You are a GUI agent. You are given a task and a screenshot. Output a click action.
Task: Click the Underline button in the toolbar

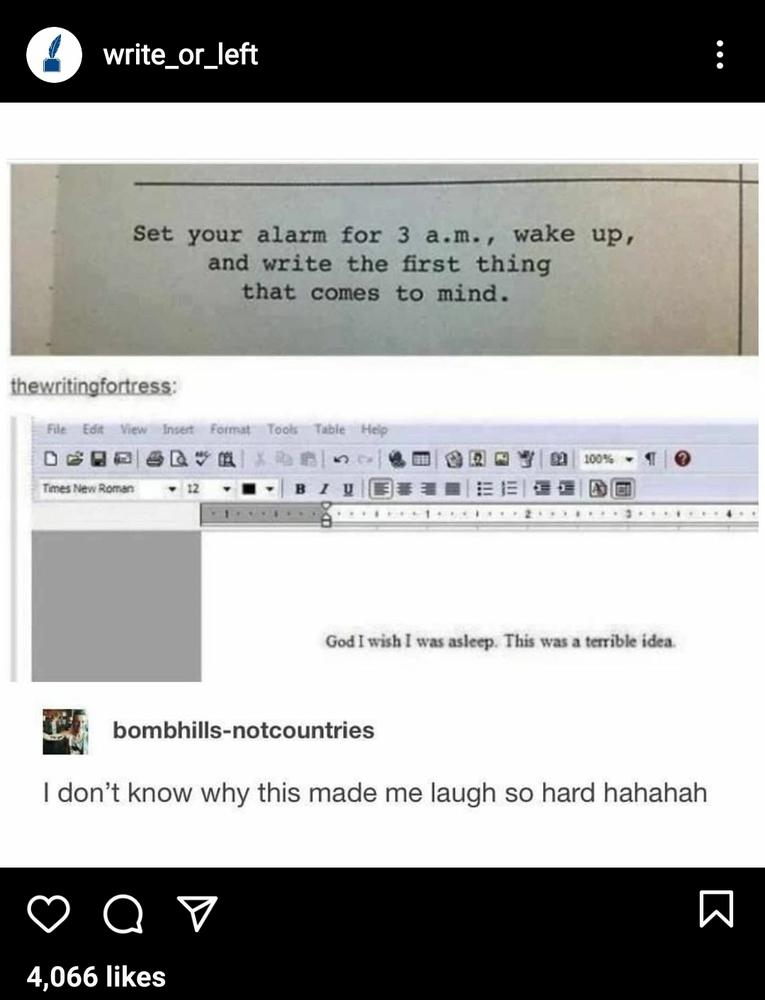click(348, 489)
